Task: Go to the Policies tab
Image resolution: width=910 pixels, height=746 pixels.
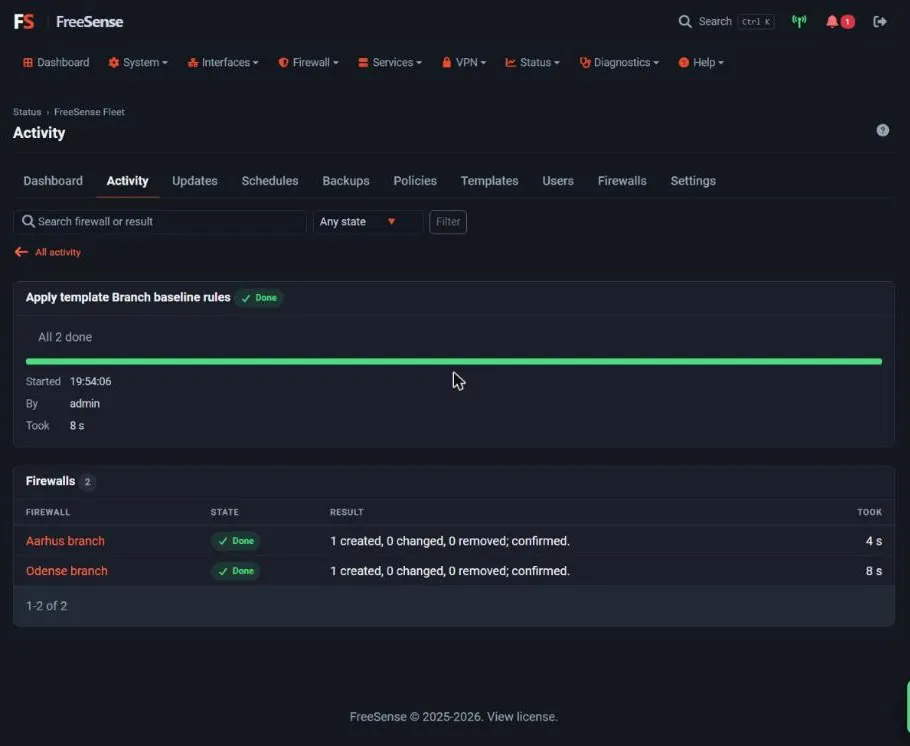Action: [415, 181]
